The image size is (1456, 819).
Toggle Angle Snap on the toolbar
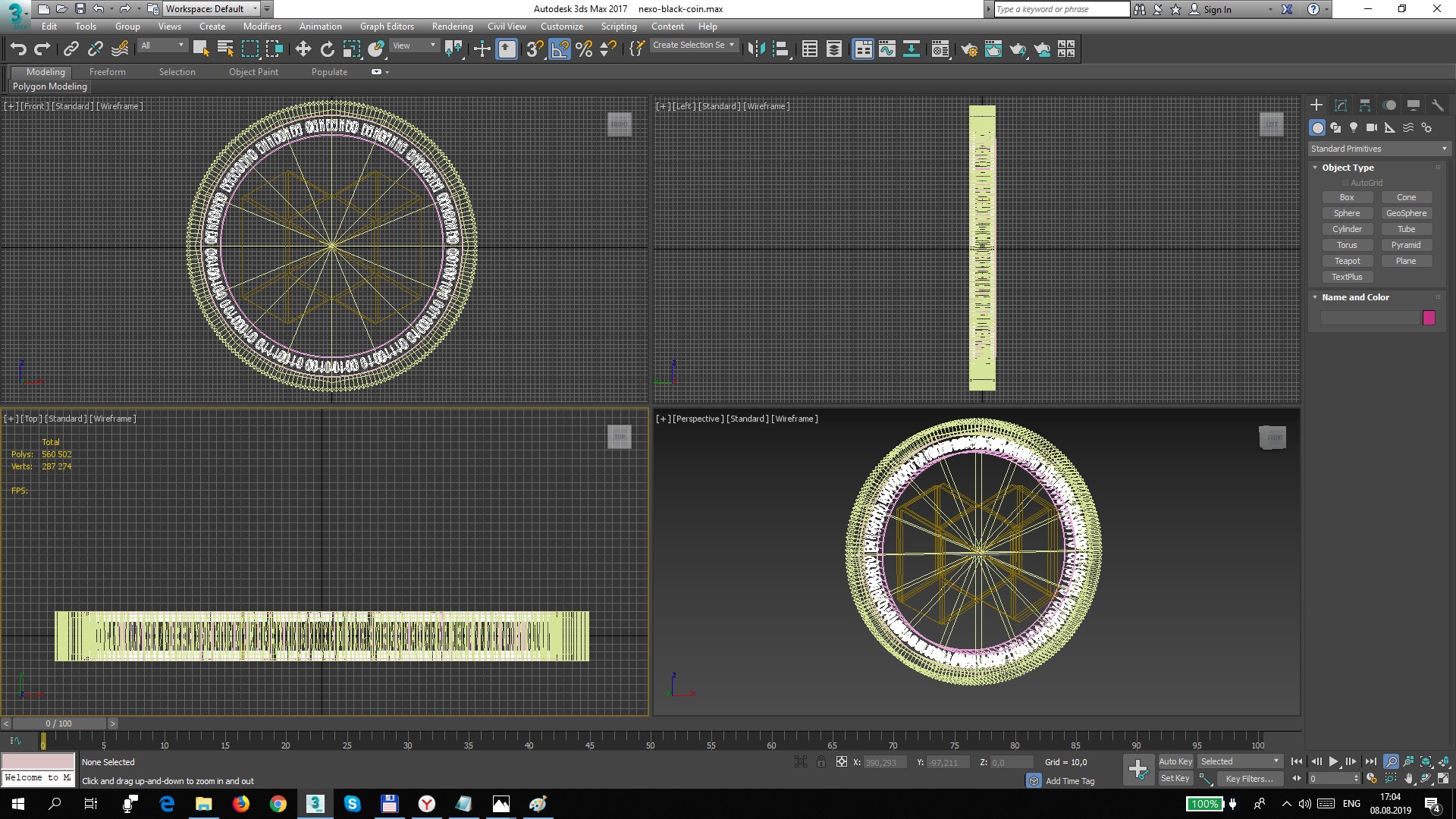pos(560,49)
